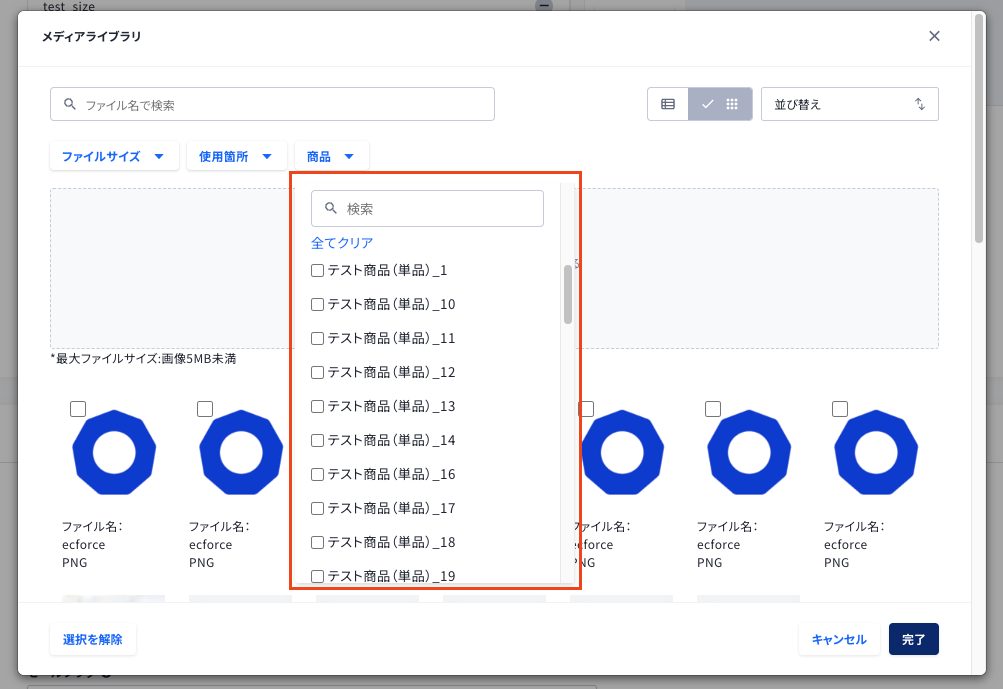Click the product list scrollbar thumb
The image size is (1003, 689).
(567, 294)
